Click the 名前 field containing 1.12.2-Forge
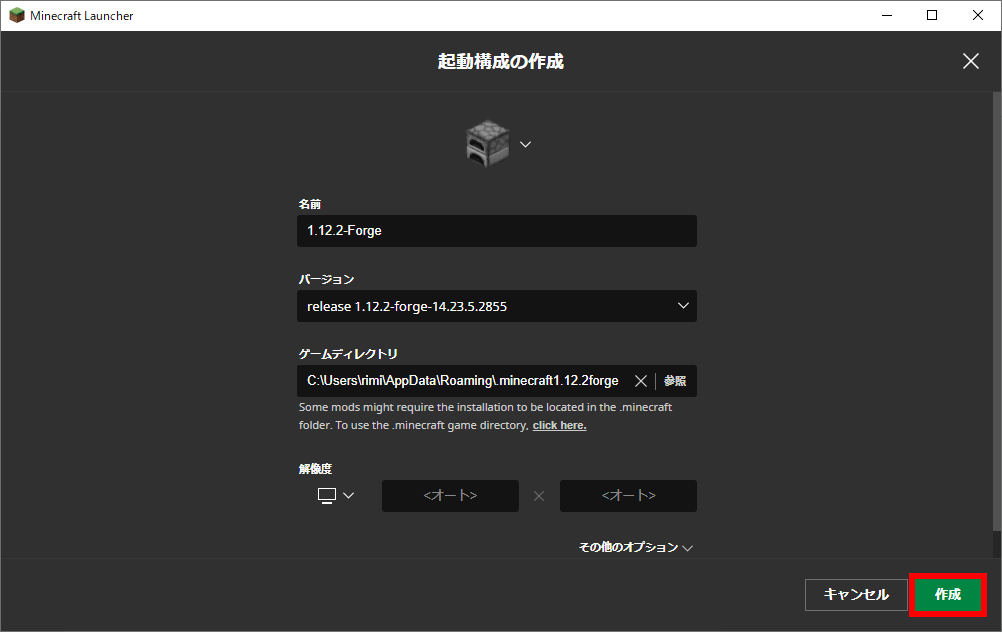The height and width of the screenshot is (632, 1002). pyautogui.click(x=497, y=230)
